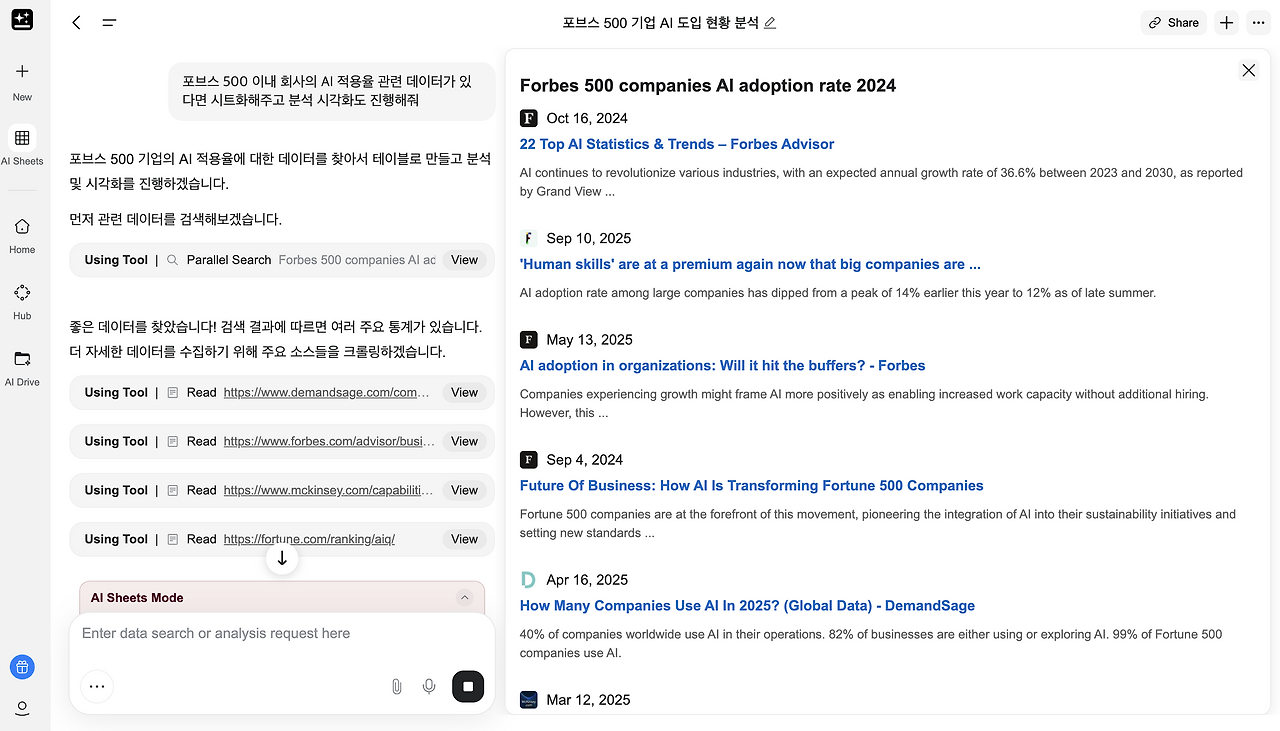Open the fortune.com/ranking/aiq link
This screenshot has width=1280, height=731.
pos(309,539)
